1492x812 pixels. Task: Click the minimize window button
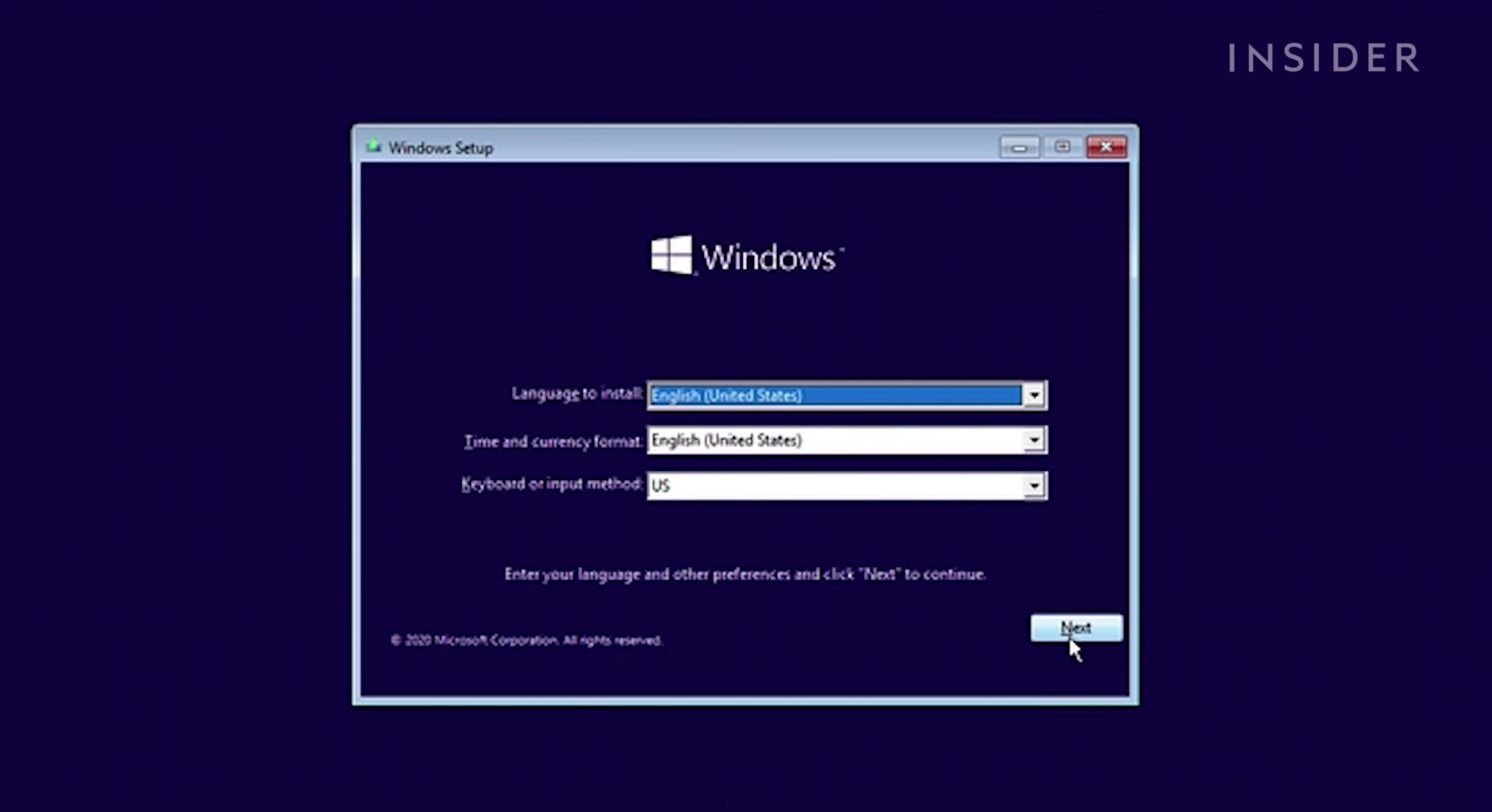(1020, 147)
